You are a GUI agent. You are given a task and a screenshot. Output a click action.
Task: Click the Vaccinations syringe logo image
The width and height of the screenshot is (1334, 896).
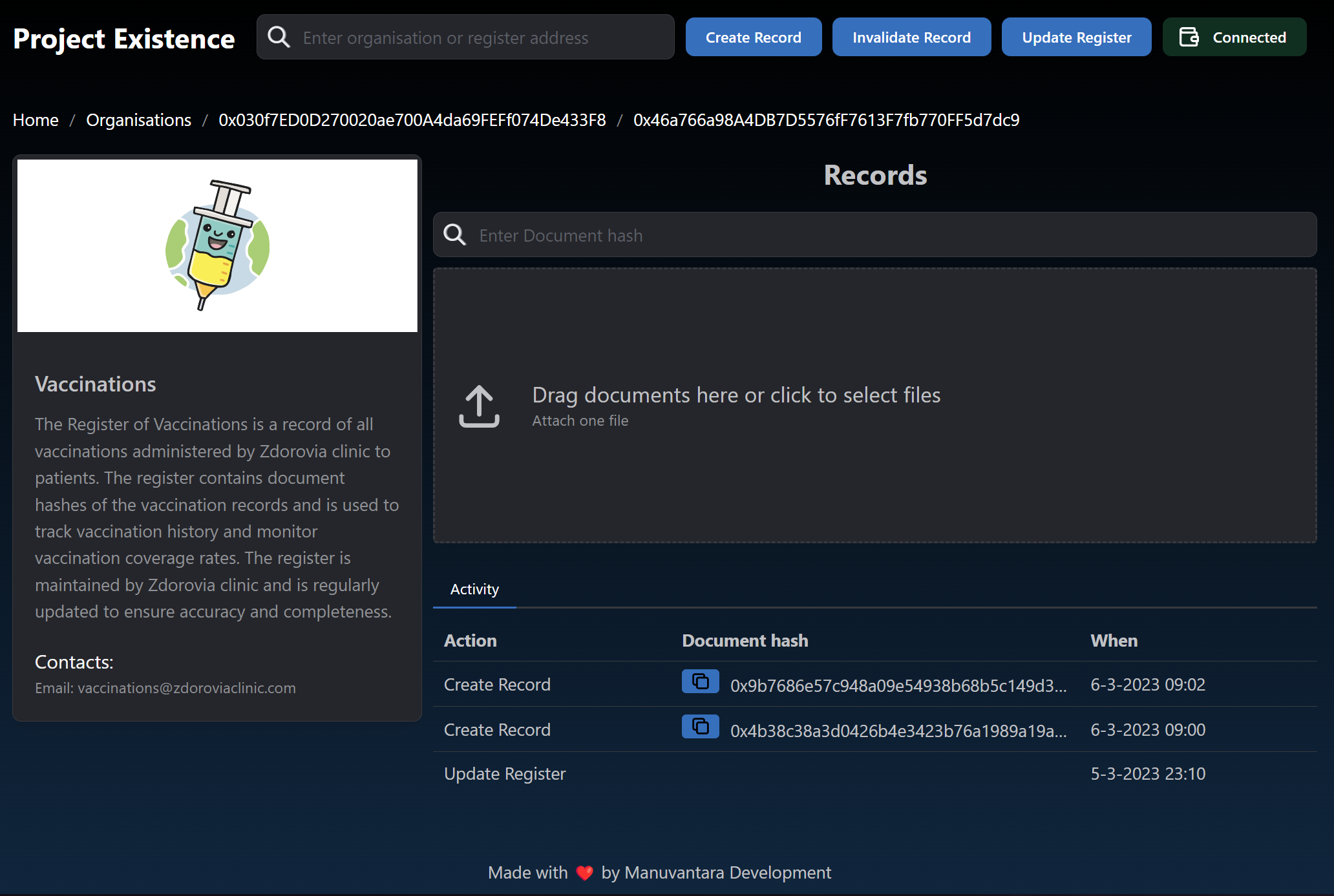pos(217,245)
